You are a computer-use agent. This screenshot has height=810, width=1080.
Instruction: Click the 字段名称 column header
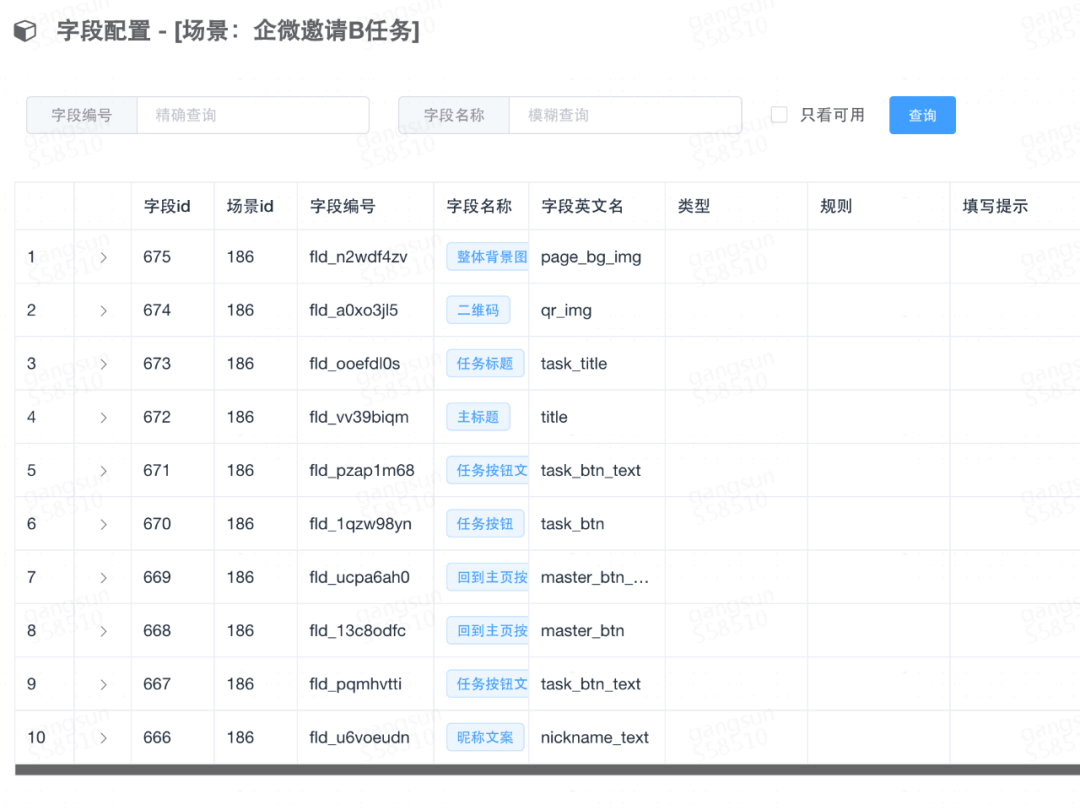(479, 206)
